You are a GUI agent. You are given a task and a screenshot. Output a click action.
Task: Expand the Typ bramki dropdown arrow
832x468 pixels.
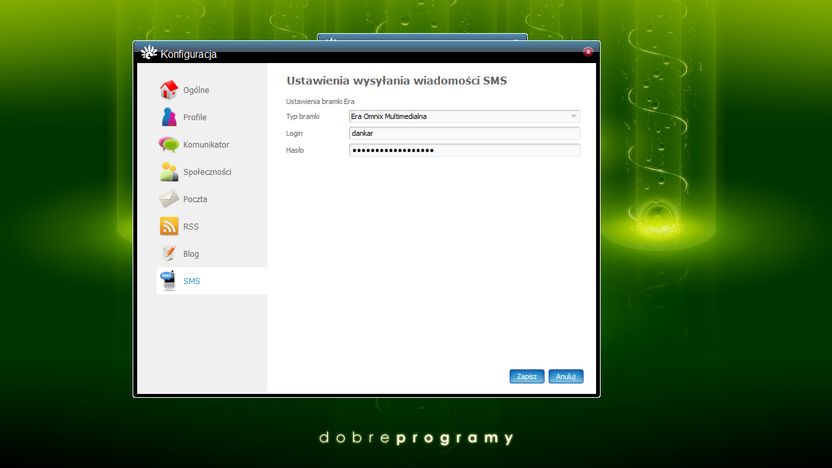(x=574, y=116)
